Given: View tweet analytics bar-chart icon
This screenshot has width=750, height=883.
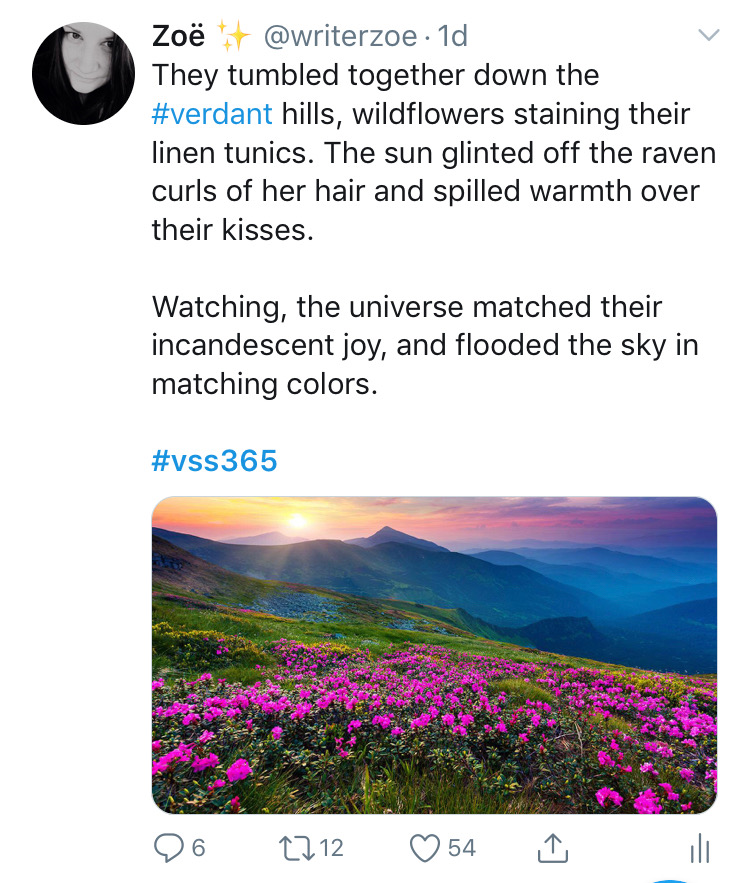Looking at the screenshot, I should point(700,848).
